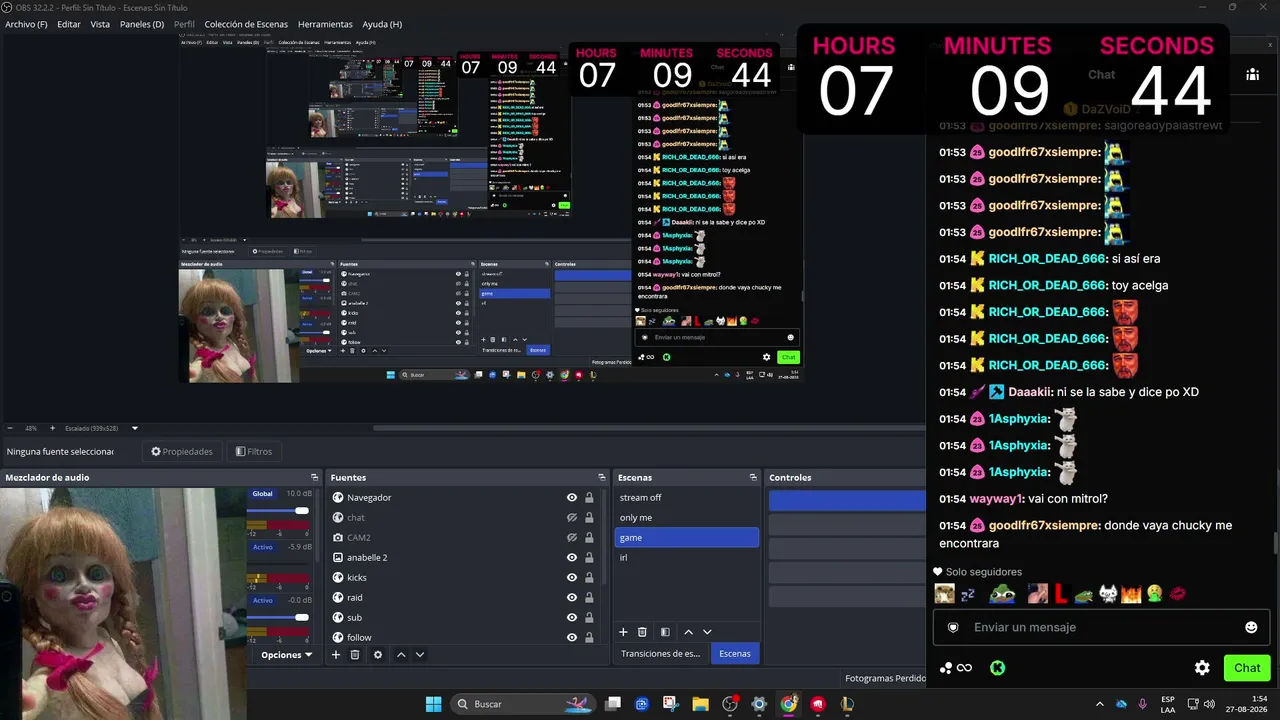The height and width of the screenshot is (720, 1280).
Task: Add a new scene in Escenas panel
Action: tap(623, 632)
